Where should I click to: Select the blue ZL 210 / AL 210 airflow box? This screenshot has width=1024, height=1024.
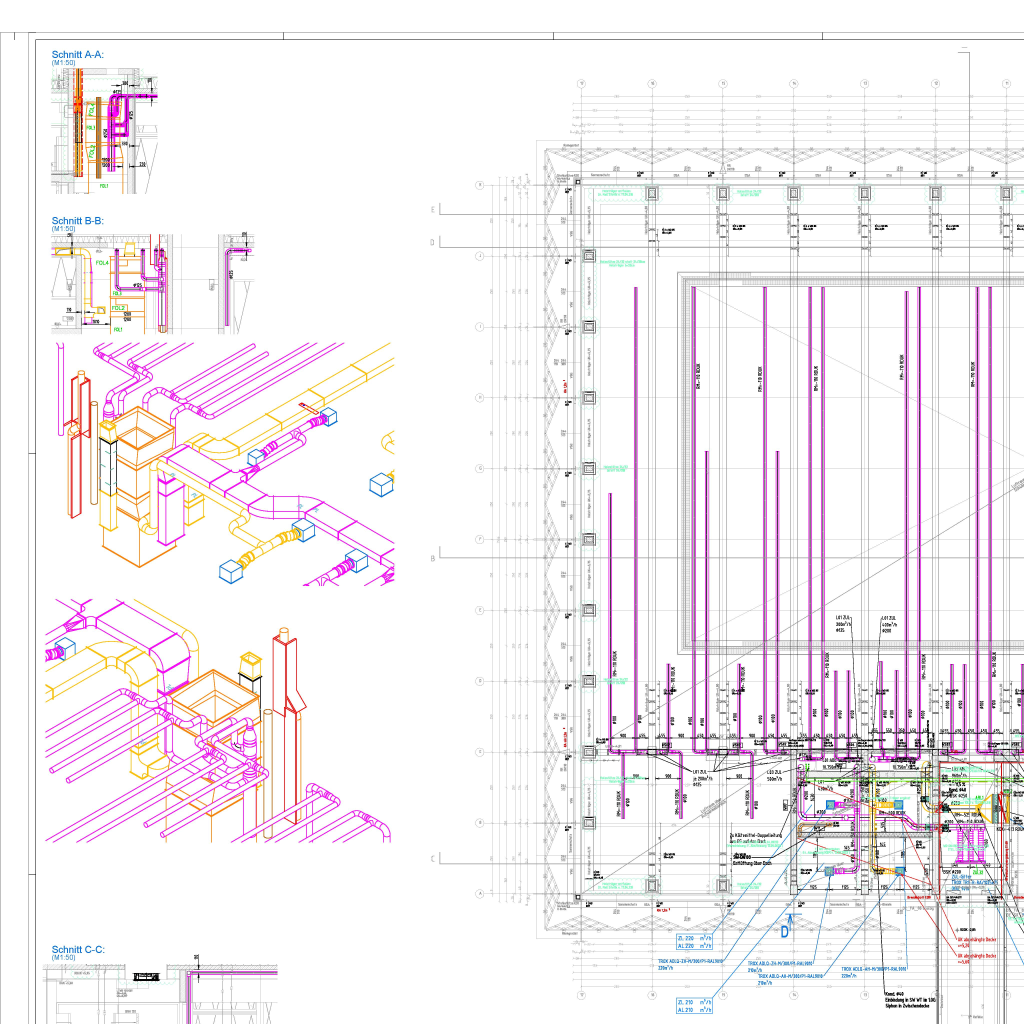695,1005
